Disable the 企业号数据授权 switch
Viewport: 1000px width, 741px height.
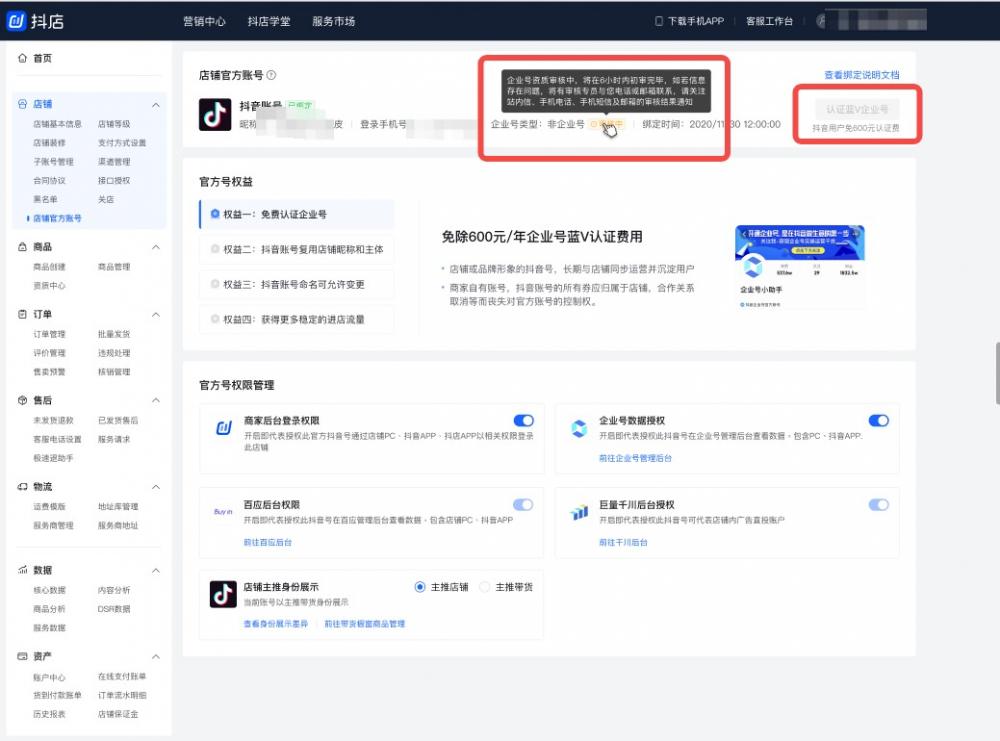(x=879, y=420)
